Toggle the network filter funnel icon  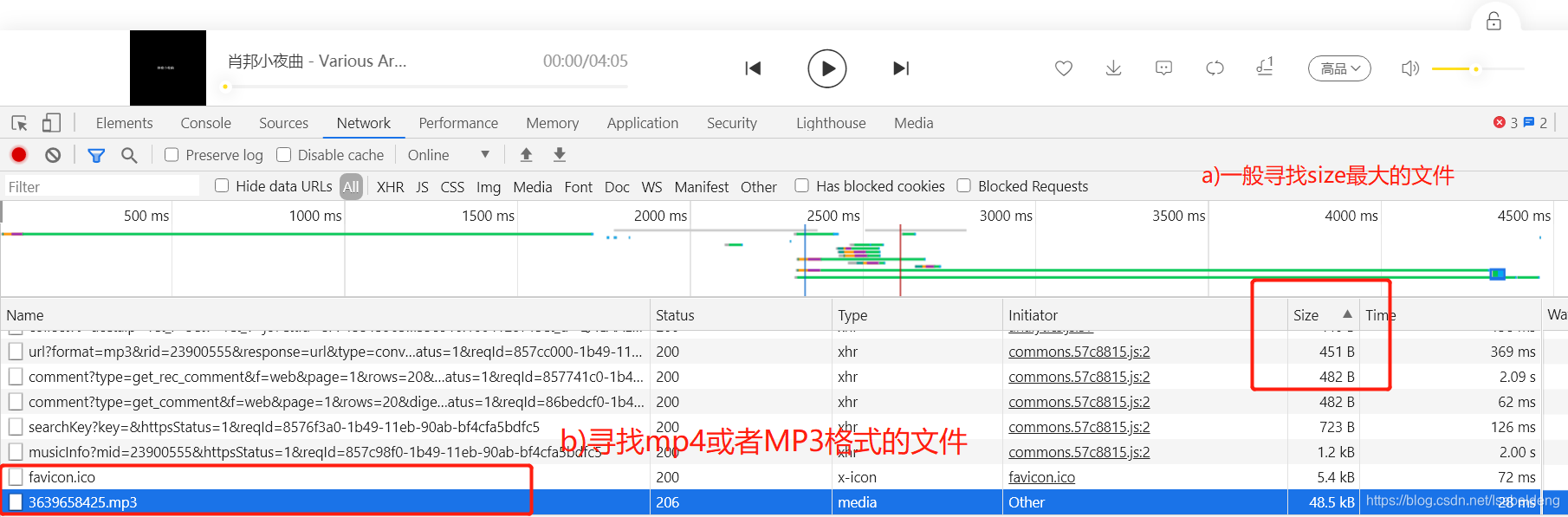96,155
